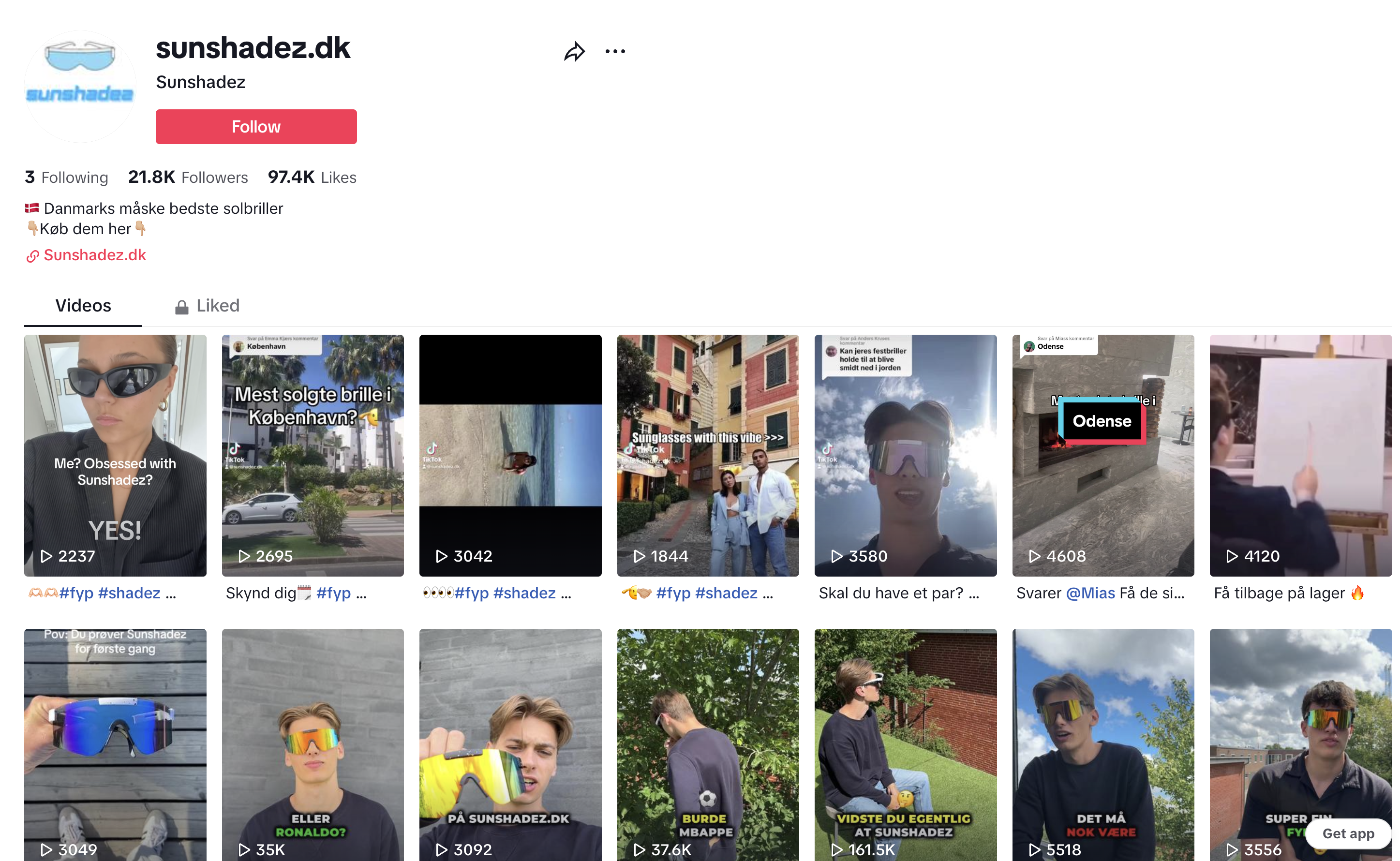Open the 'Sunglasses with this vibe' video
The height and width of the screenshot is (861, 1400).
pos(708,456)
